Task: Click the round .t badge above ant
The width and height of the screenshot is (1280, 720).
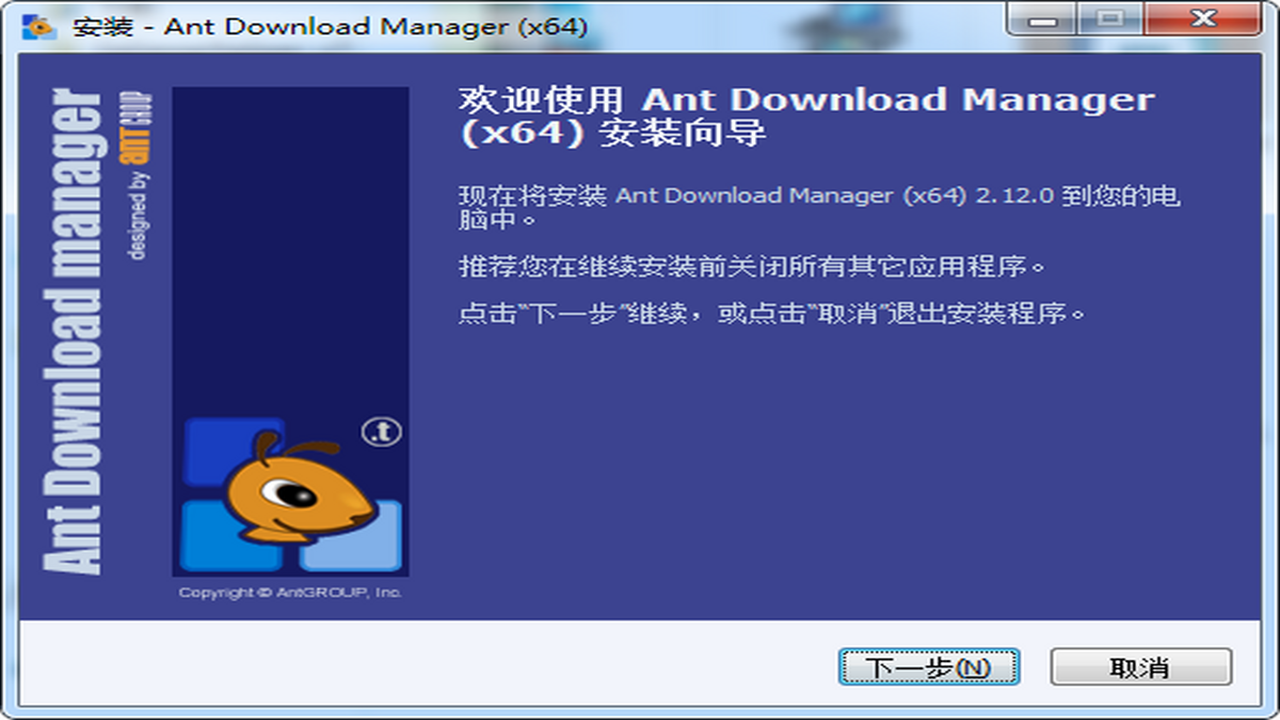Action: click(x=381, y=433)
